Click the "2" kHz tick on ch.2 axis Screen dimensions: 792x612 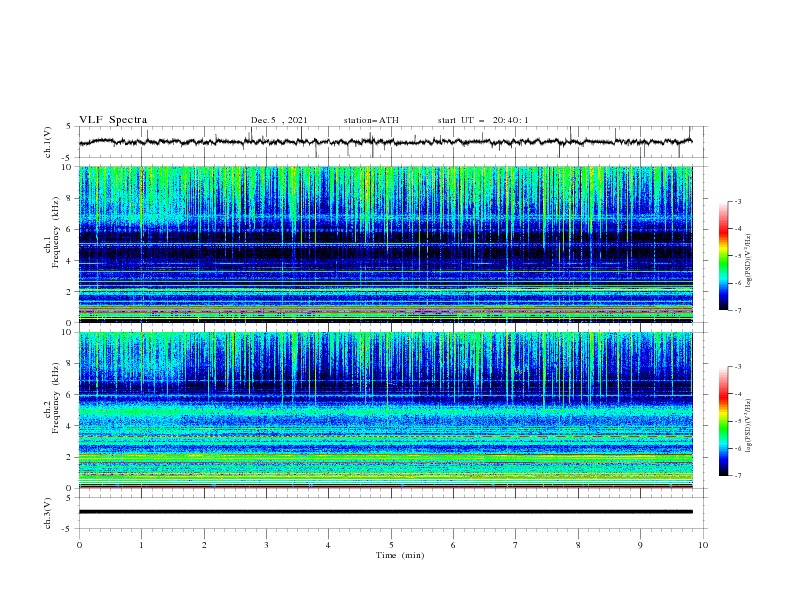coord(70,457)
